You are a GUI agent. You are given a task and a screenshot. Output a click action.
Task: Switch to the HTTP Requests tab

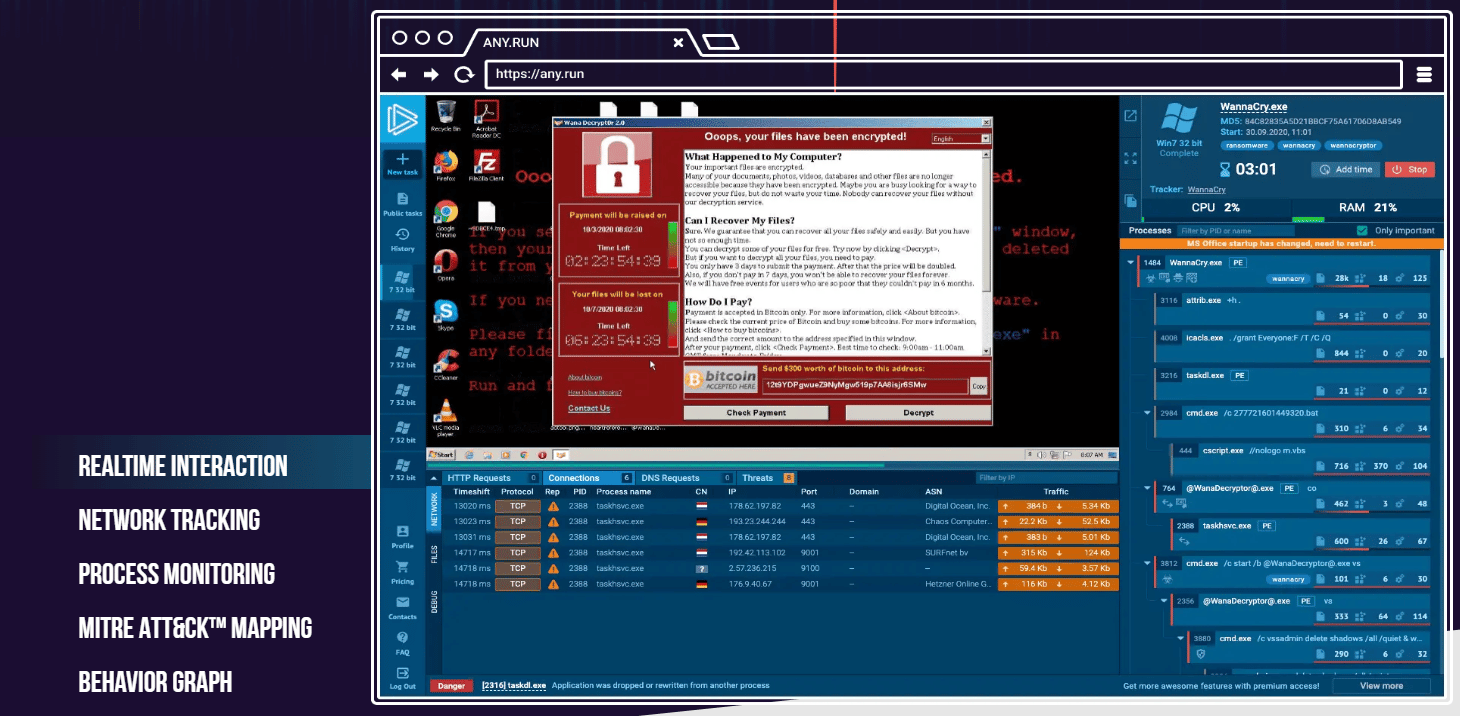coord(478,478)
